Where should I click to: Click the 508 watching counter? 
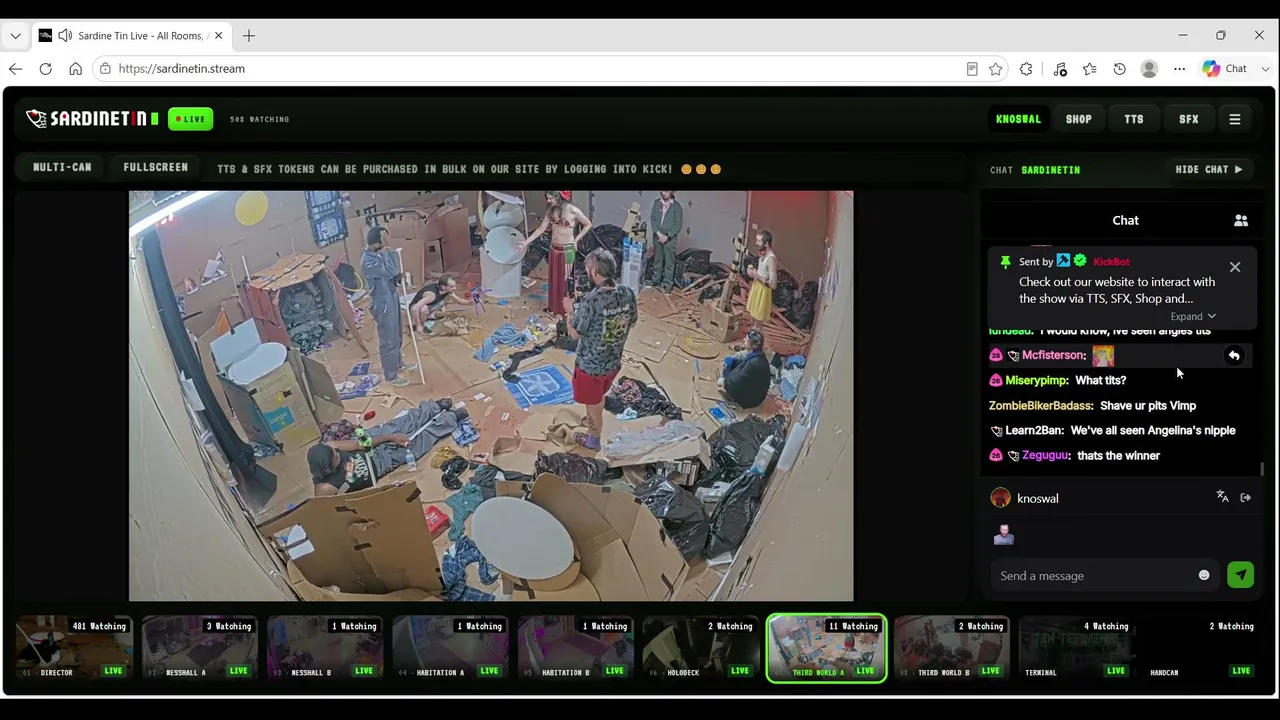259,119
